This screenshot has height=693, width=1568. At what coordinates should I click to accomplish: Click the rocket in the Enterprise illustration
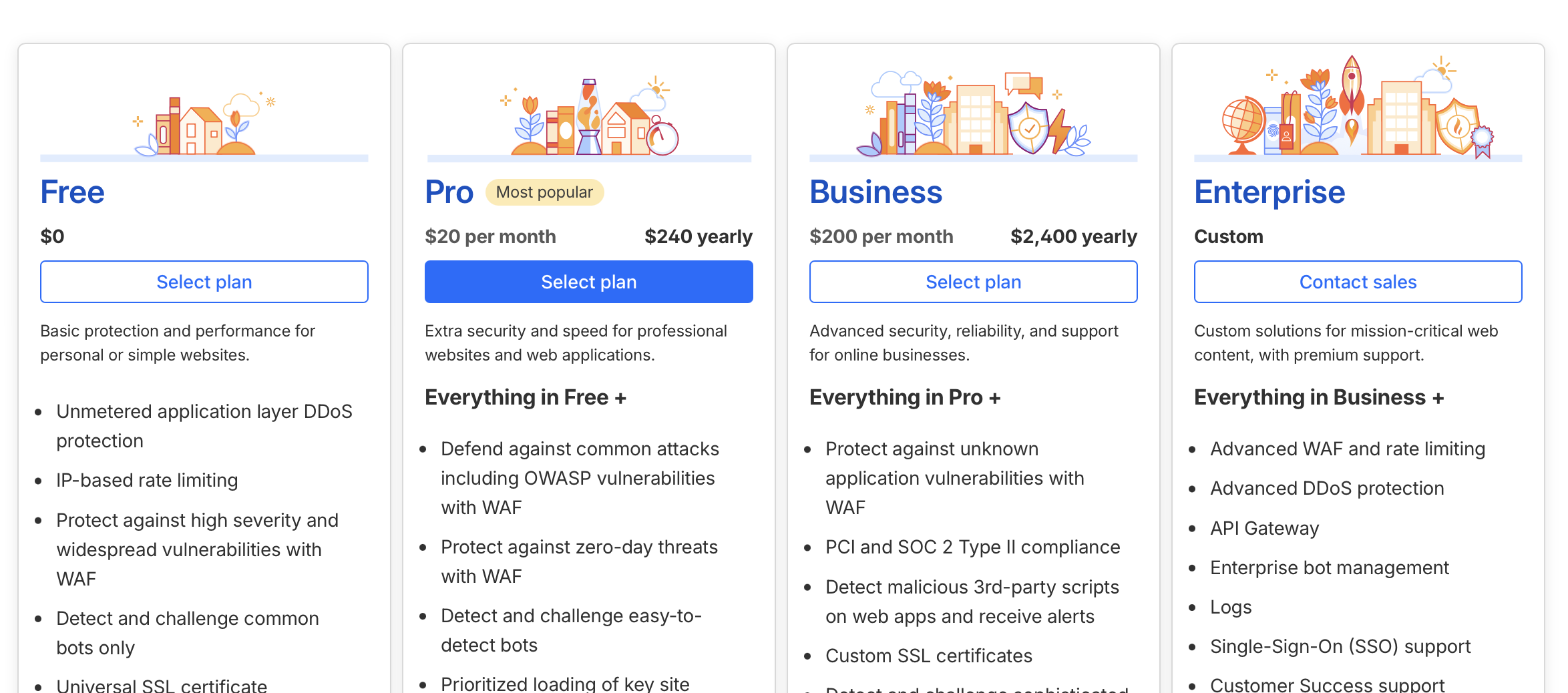[1352, 88]
